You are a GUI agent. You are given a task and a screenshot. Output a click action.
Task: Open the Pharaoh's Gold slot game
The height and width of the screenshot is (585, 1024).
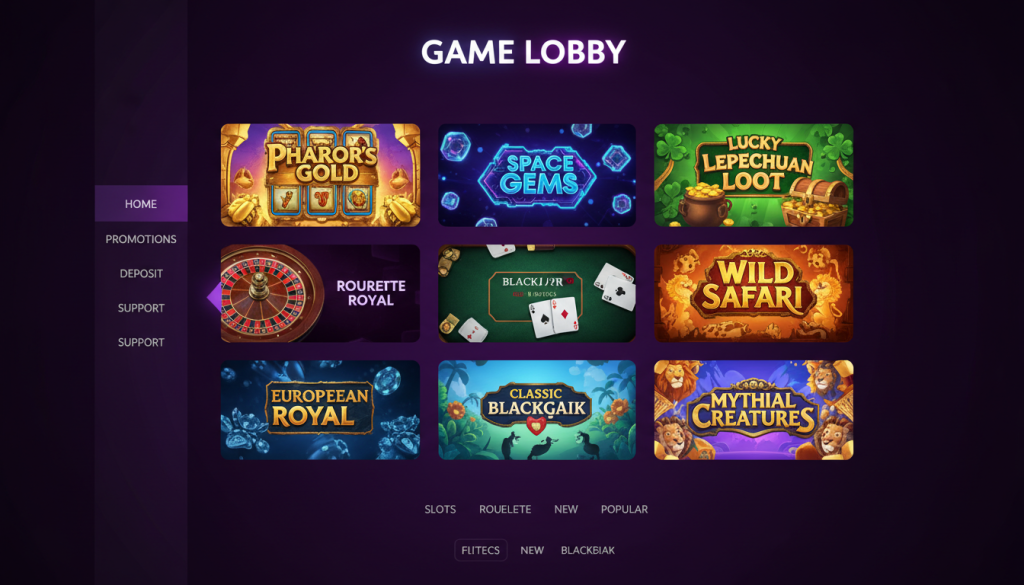(x=320, y=175)
